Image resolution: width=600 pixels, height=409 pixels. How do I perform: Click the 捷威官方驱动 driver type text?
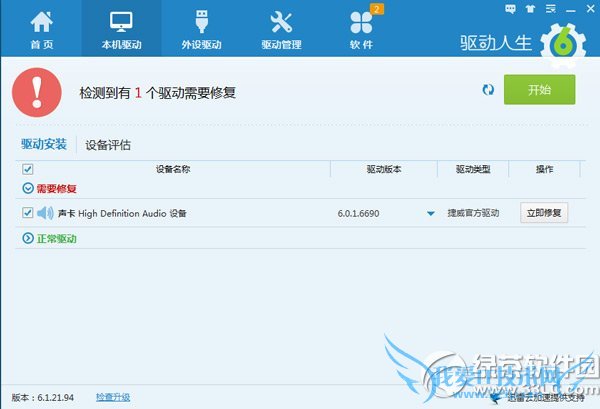click(x=473, y=213)
